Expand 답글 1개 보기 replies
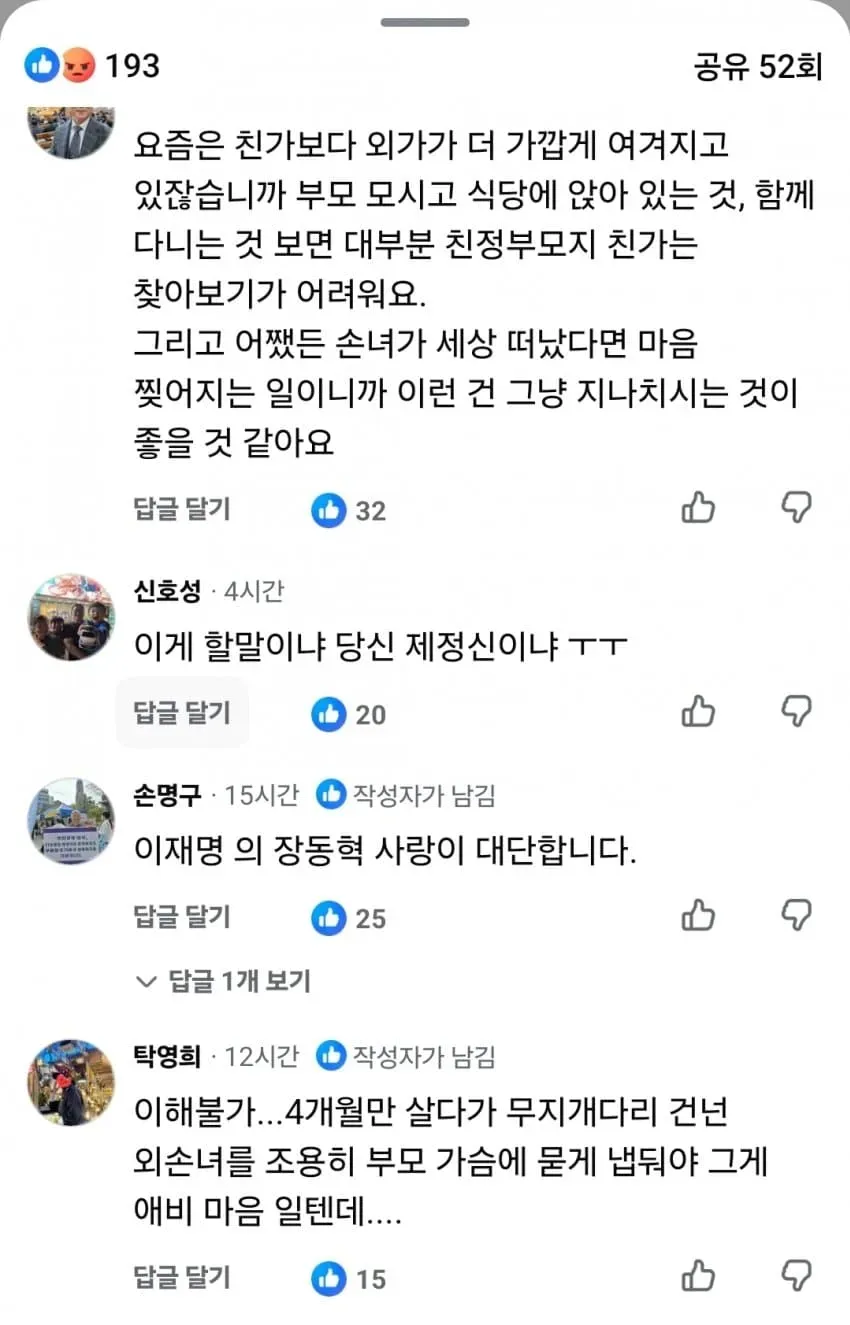 (223, 981)
